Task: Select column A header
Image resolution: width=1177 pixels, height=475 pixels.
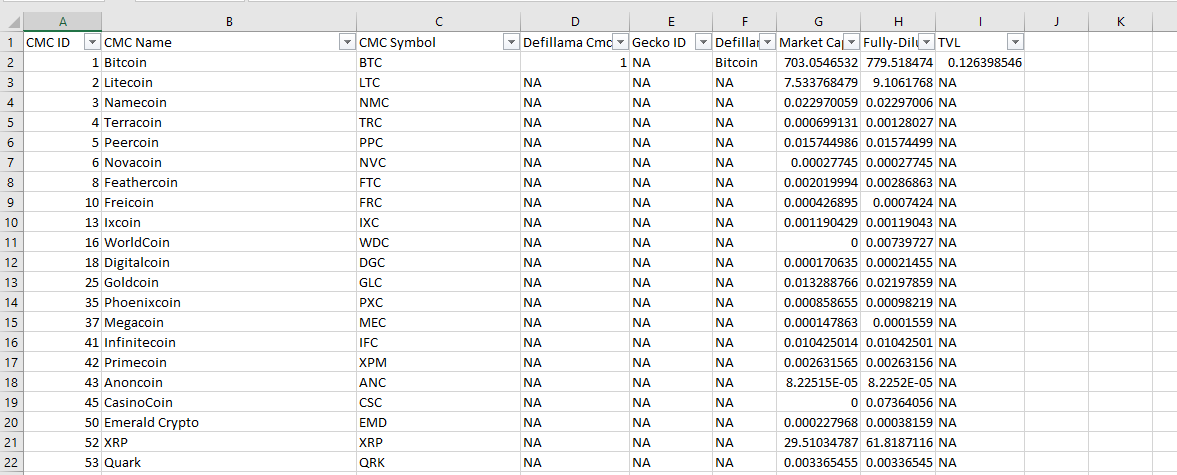Action: click(63, 22)
